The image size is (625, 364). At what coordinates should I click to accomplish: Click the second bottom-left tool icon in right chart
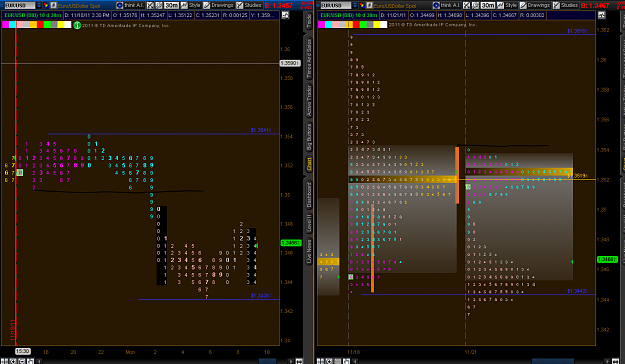[329, 361]
